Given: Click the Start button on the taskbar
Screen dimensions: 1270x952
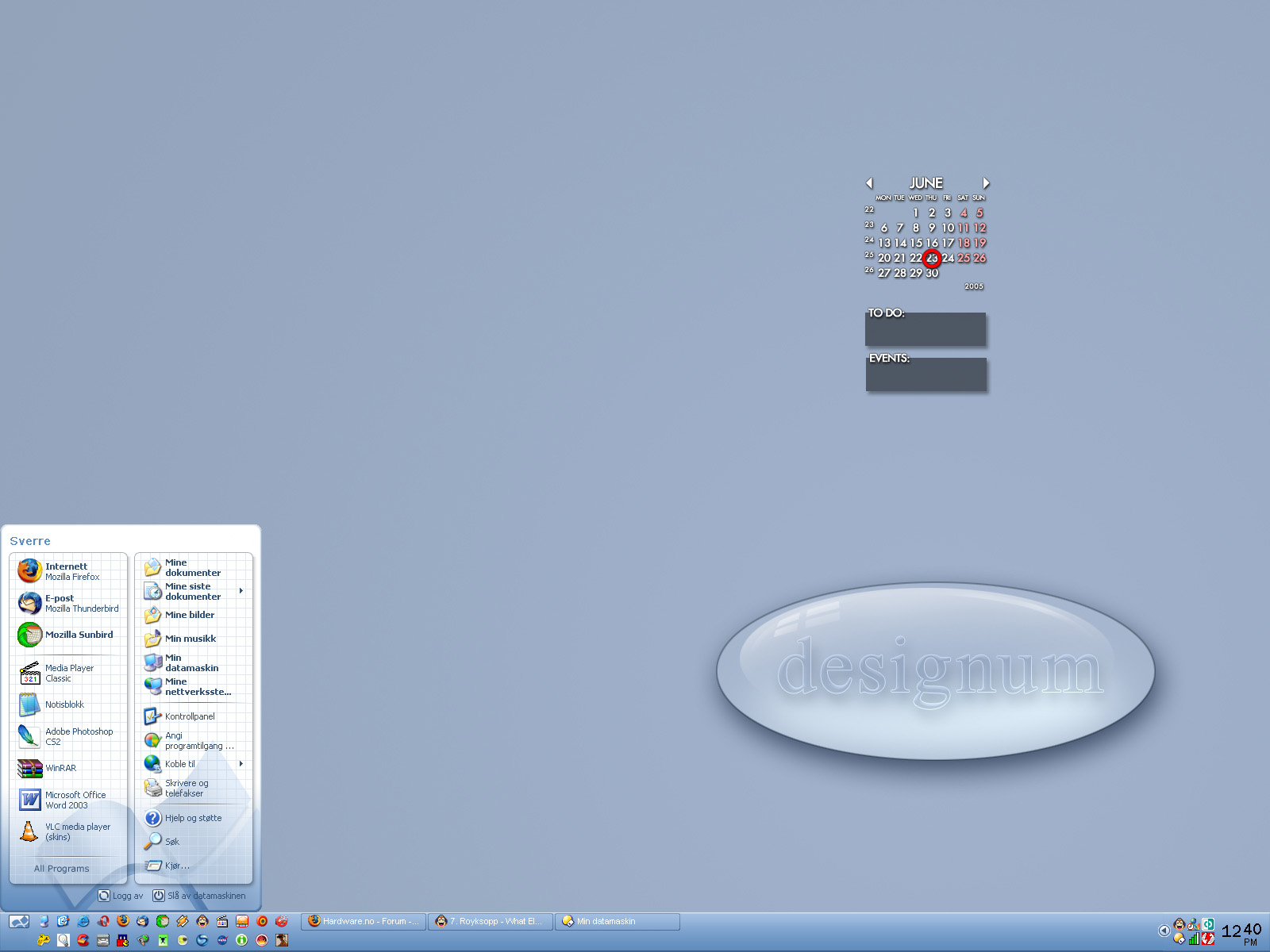Looking at the screenshot, I should [19, 921].
